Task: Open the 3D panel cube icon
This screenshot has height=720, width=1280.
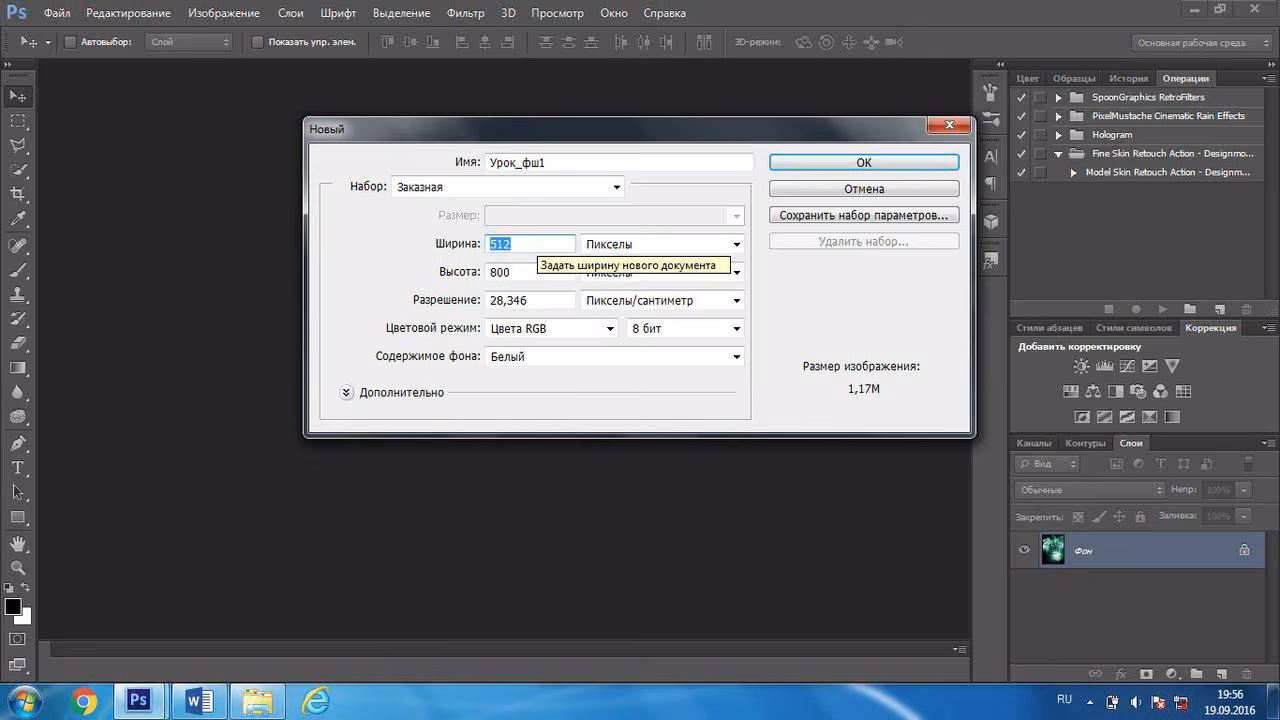Action: click(991, 221)
